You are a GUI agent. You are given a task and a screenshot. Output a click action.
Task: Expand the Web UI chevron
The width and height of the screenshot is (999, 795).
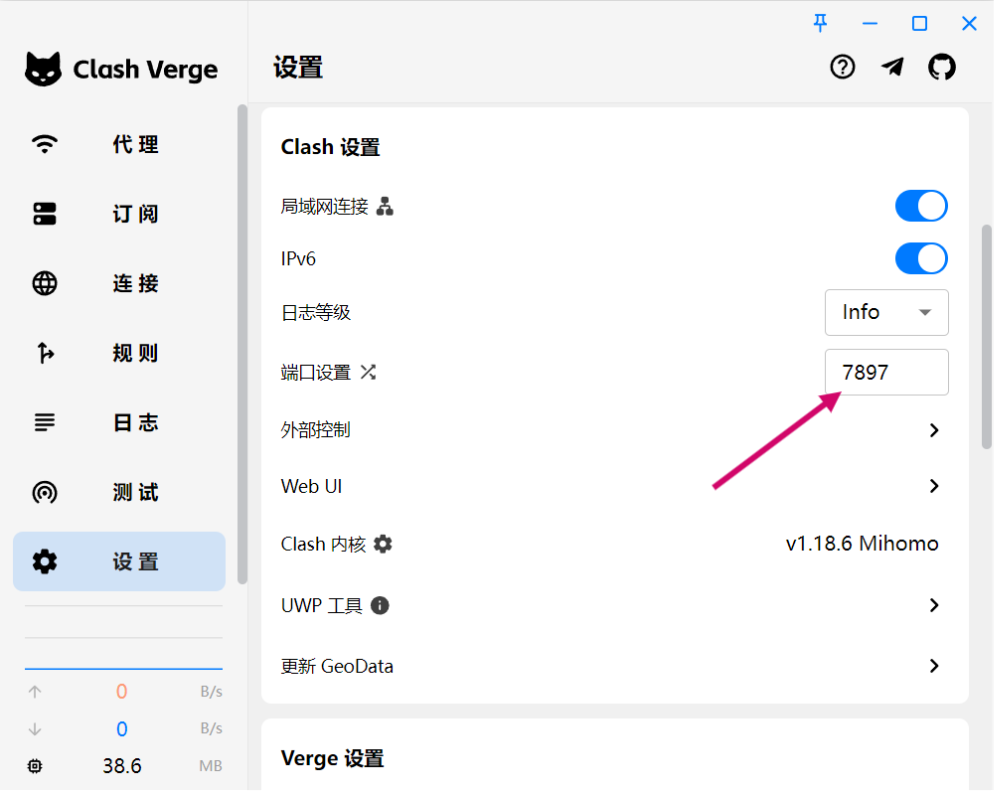934,487
